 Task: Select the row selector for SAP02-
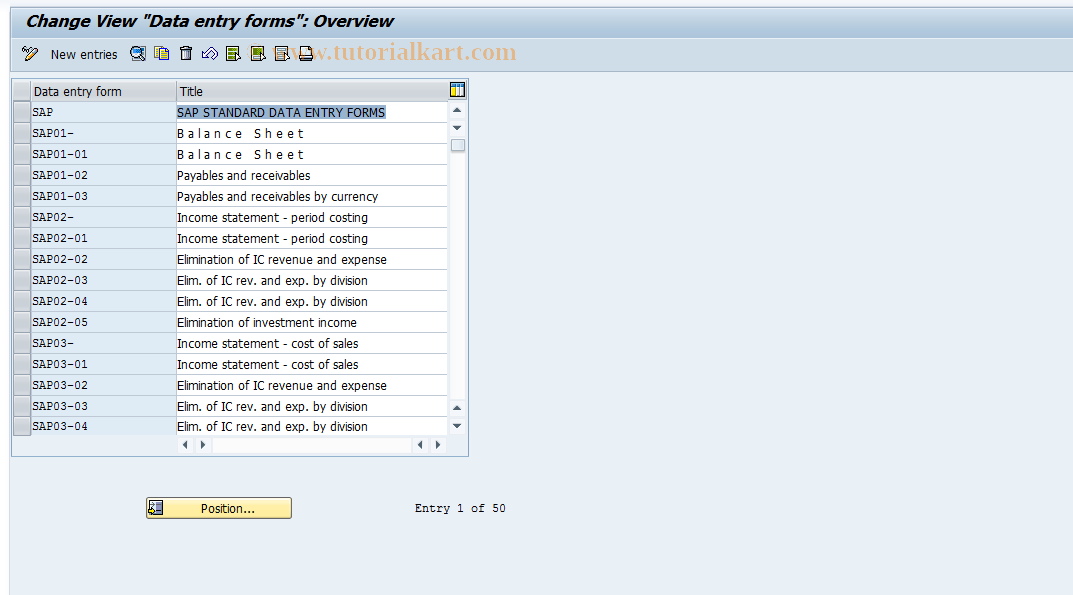pyautogui.click(x=22, y=217)
